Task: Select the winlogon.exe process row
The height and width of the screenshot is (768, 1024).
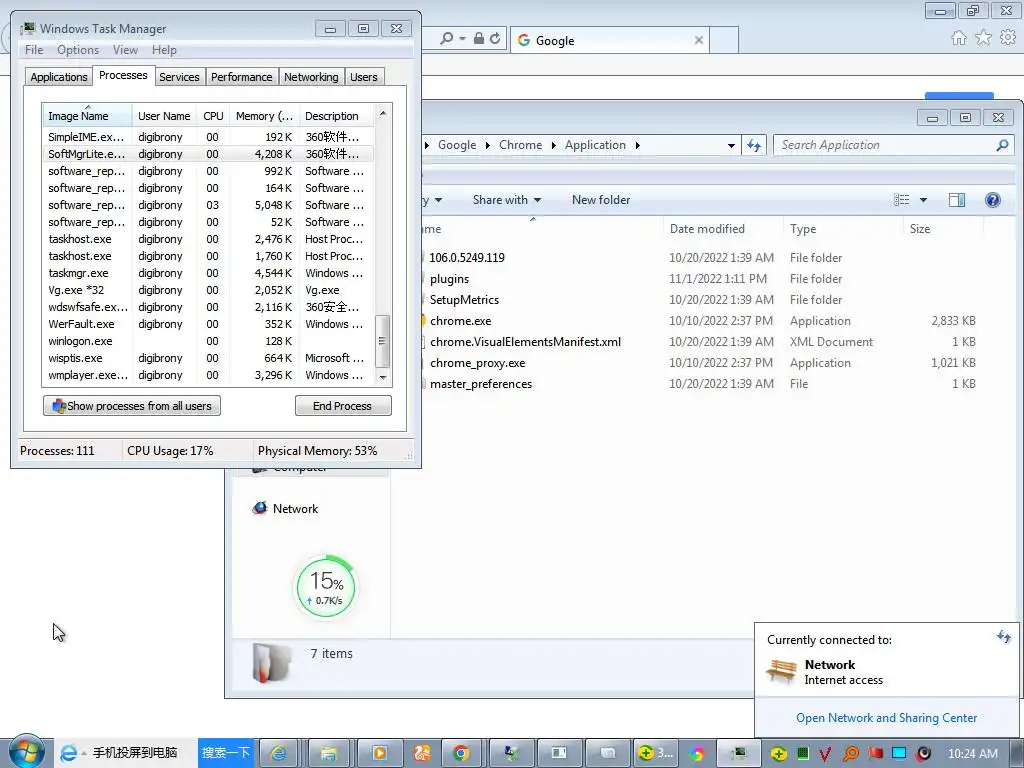Action: (x=208, y=341)
